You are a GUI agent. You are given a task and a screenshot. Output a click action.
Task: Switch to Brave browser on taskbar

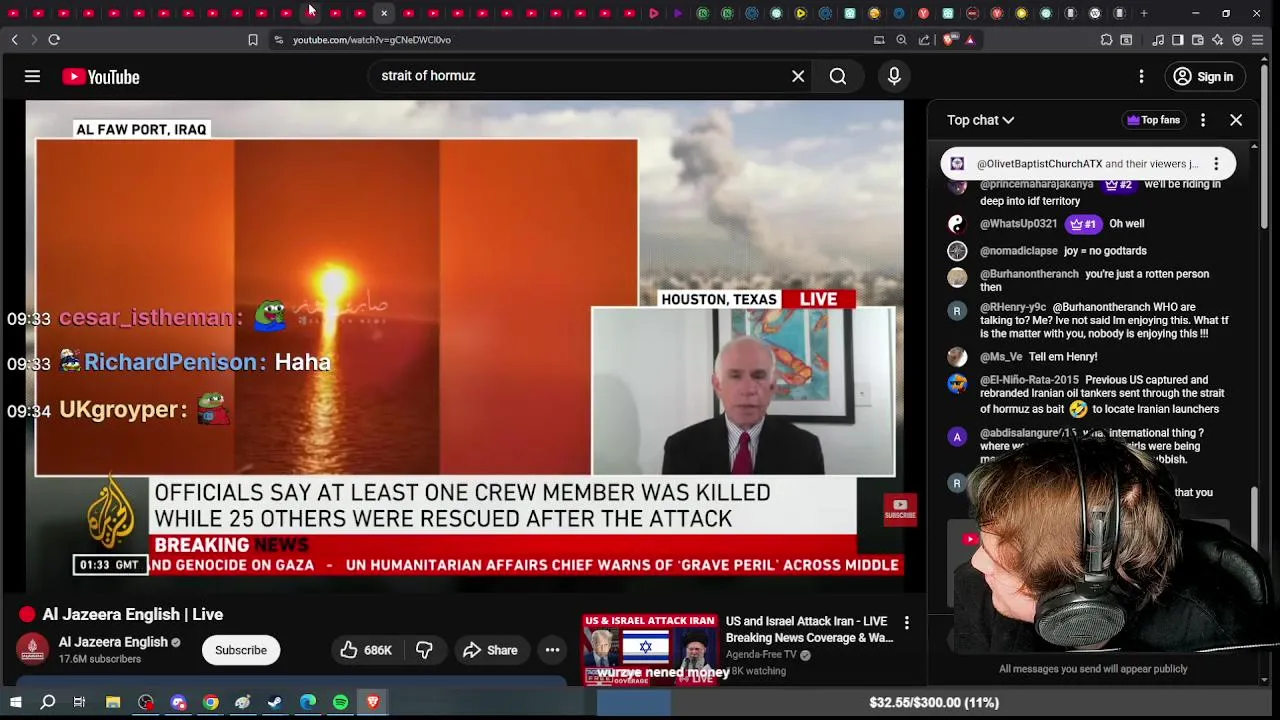(x=372, y=703)
